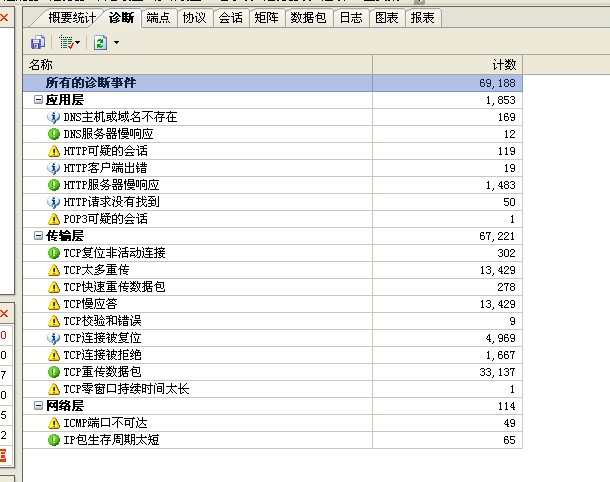This screenshot has height=482, width=610.
Task: Open the display filter list dropdown icon
Action: click(69, 42)
